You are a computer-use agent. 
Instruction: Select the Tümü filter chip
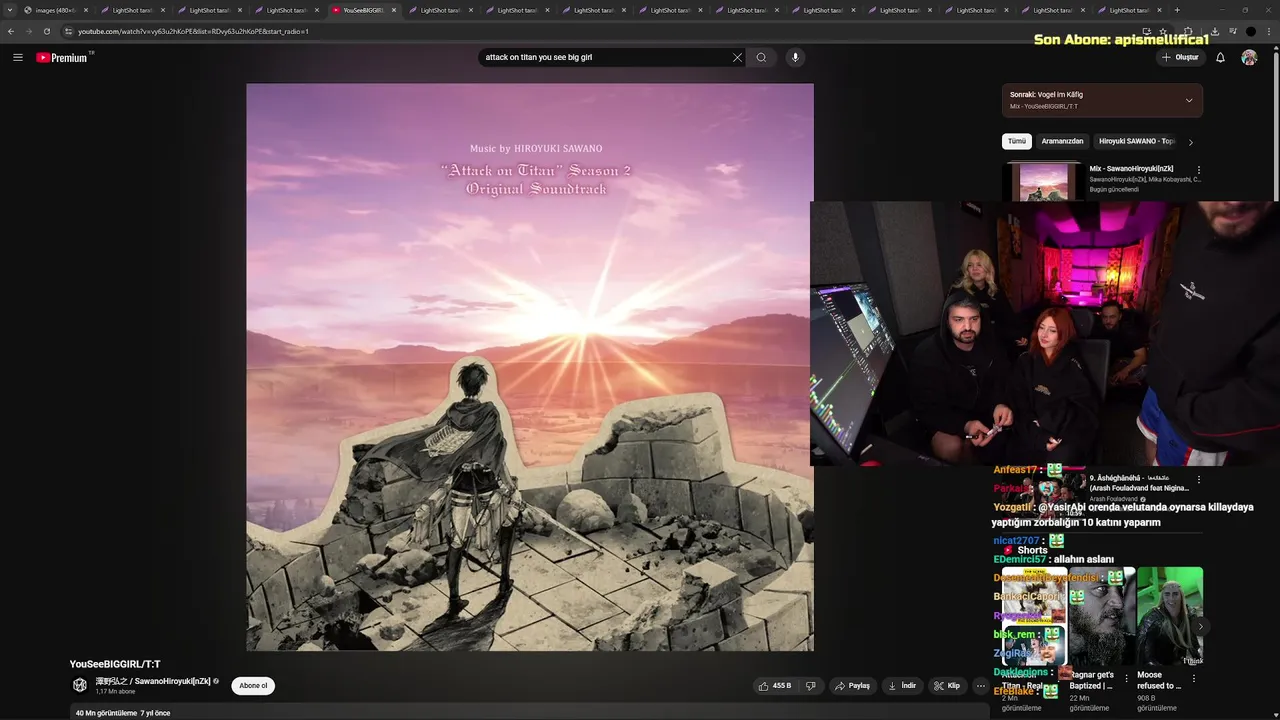1017,141
